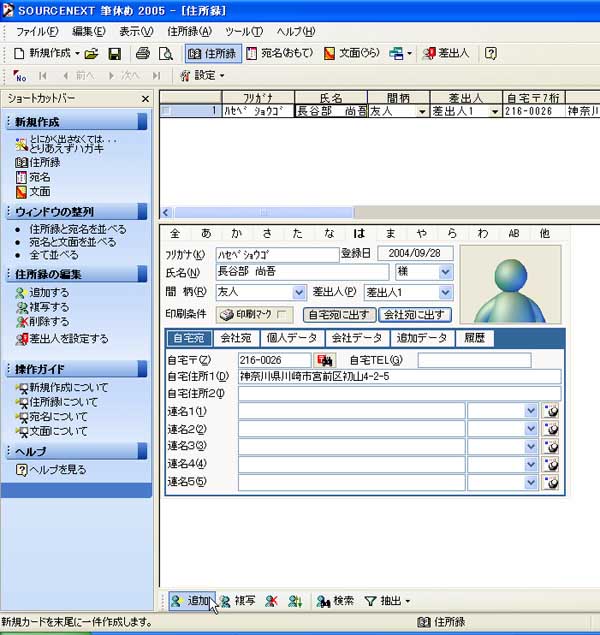This screenshot has height=635, width=600.
Task: Click the print preview magnifier icon
Action: 166,53
